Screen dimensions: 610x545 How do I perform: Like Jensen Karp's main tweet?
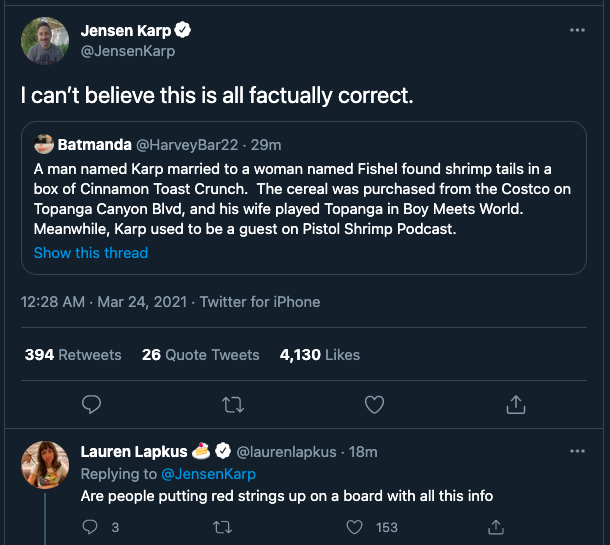[374, 404]
